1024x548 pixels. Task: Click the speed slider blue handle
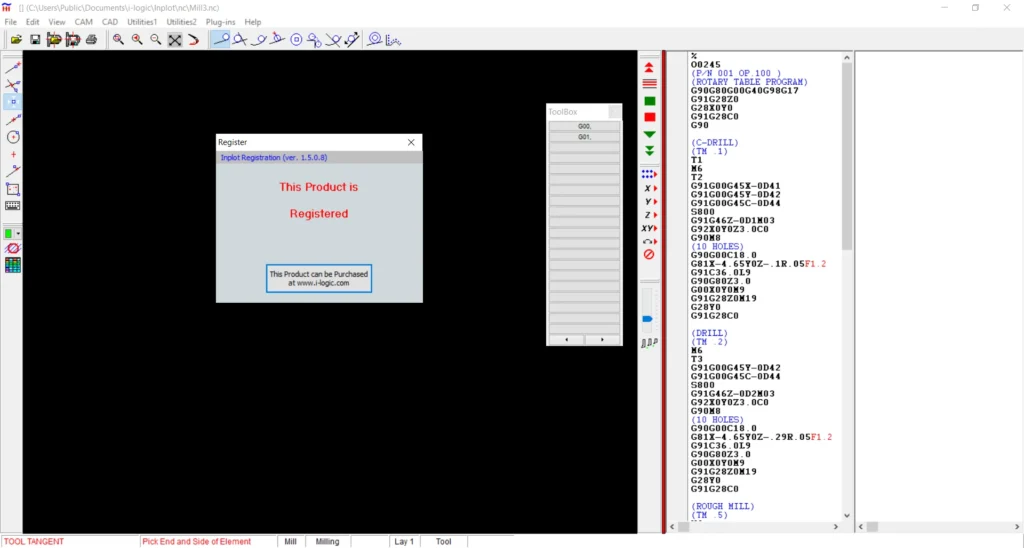647,319
